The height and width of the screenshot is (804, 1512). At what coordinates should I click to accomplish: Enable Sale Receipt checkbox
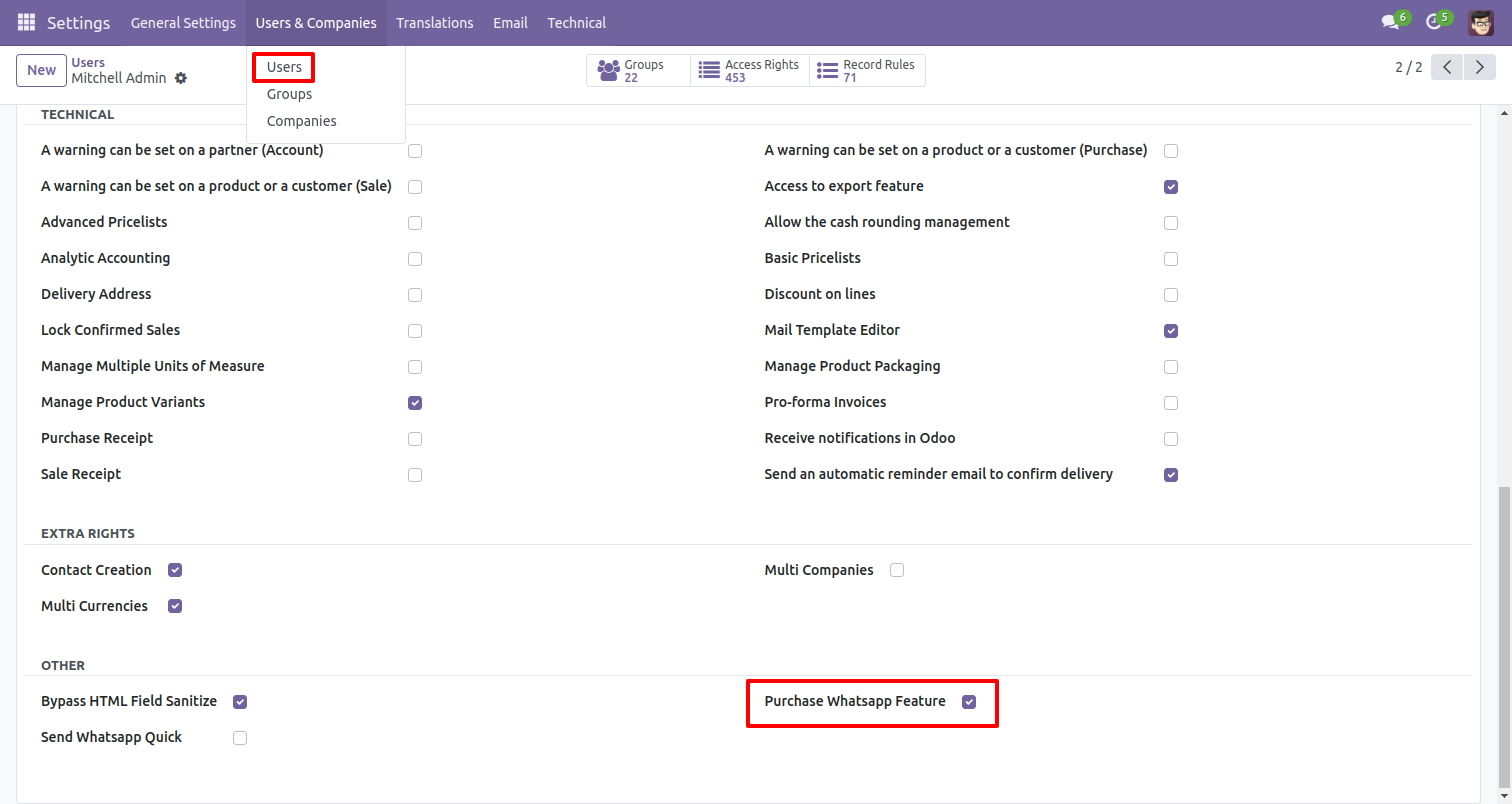[x=415, y=475]
